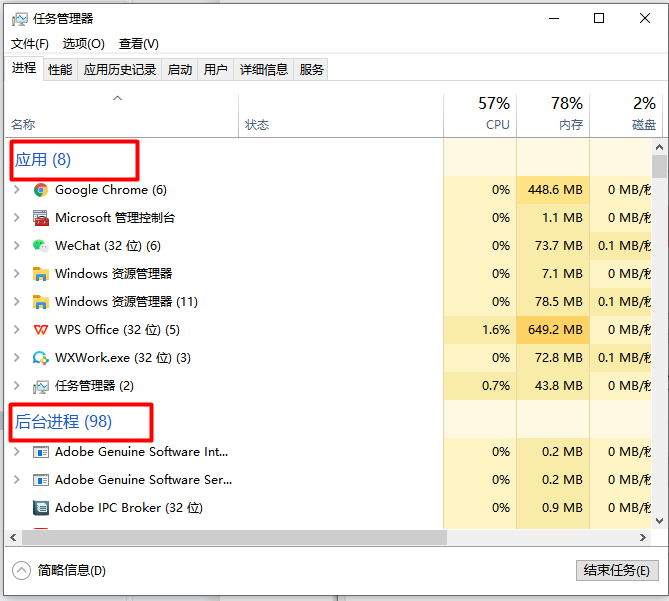The height and width of the screenshot is (601, 669).
Task: Switch to the 性能 tab
Action: 60,70
